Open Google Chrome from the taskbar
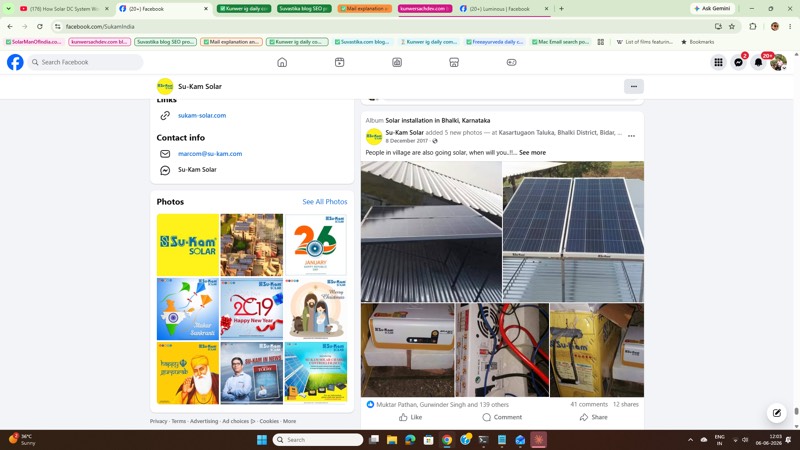Viewport: 800px width, 450px height. 447,440
